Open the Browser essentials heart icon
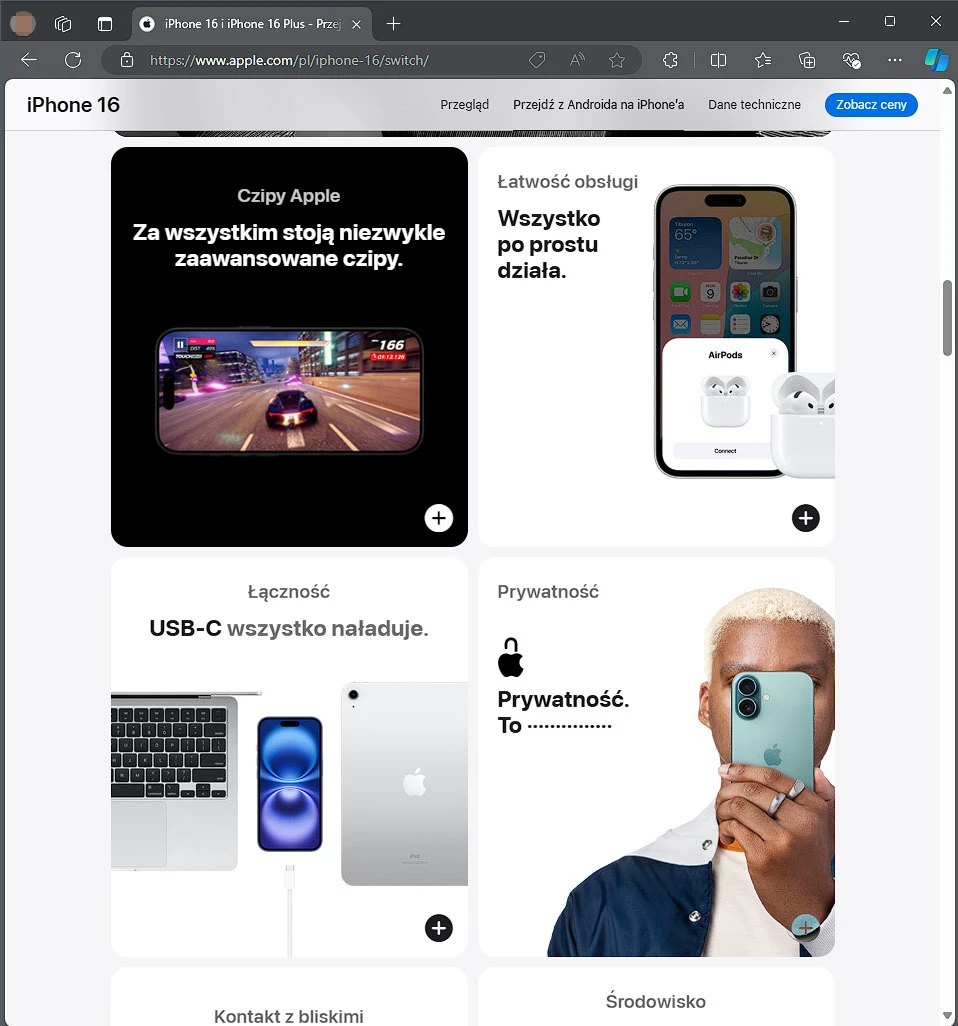 pos(851,60)
